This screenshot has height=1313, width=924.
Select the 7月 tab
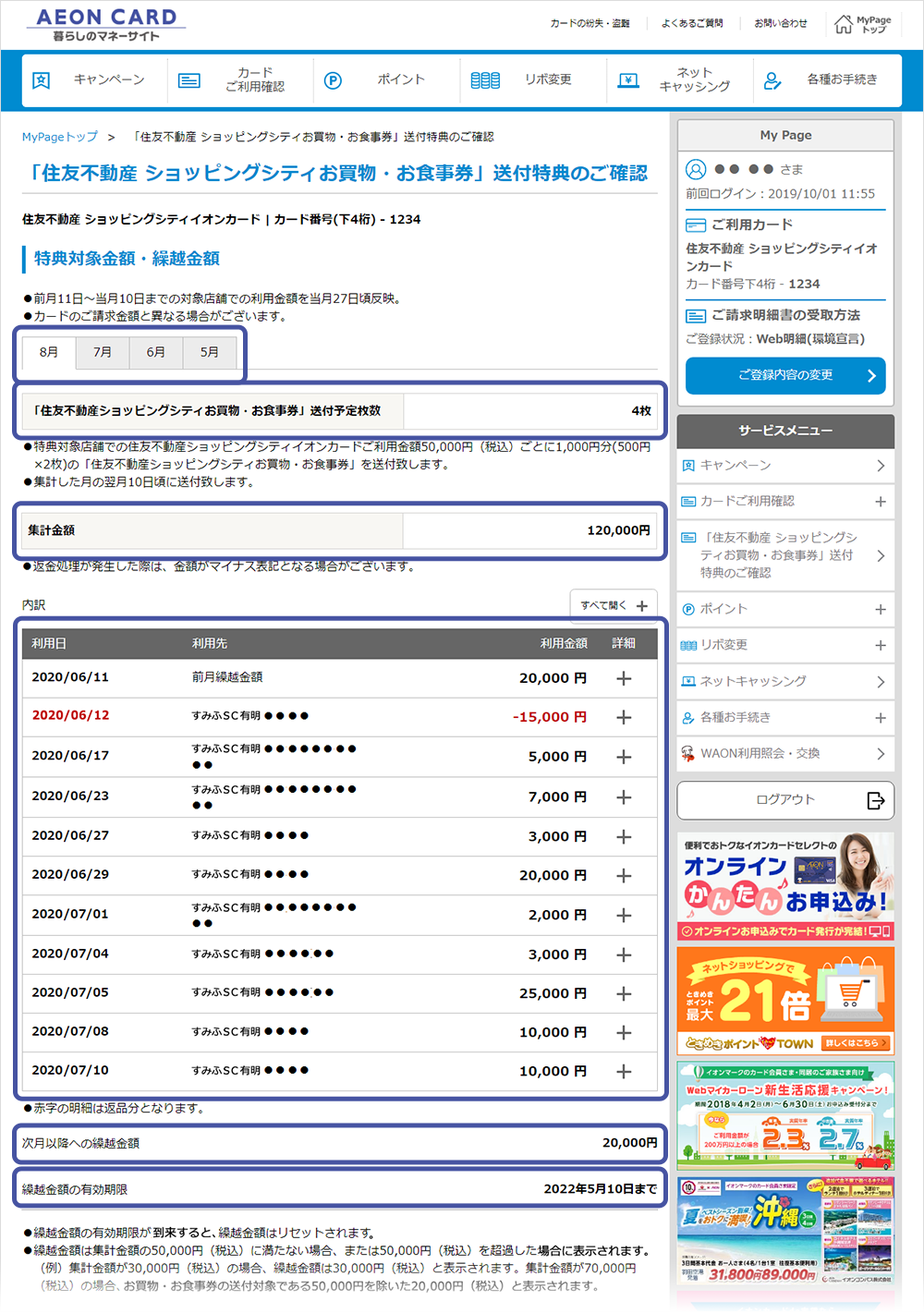103,352
